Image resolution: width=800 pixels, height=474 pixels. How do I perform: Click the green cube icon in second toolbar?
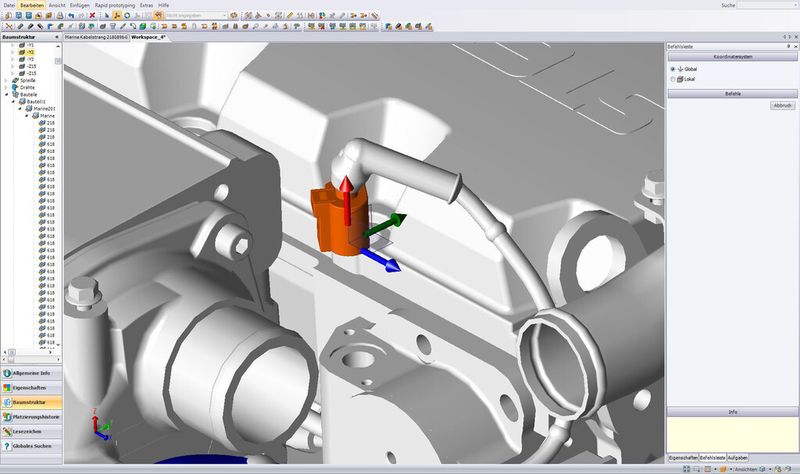(x=143, y=26)
